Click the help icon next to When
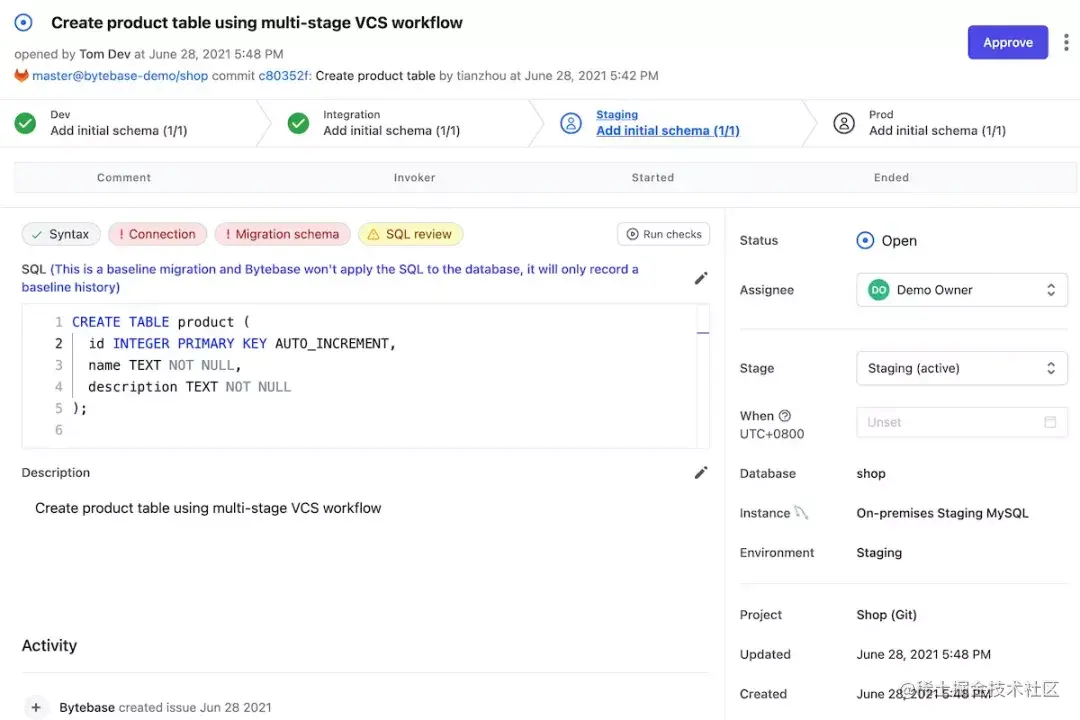 (785, 416)
